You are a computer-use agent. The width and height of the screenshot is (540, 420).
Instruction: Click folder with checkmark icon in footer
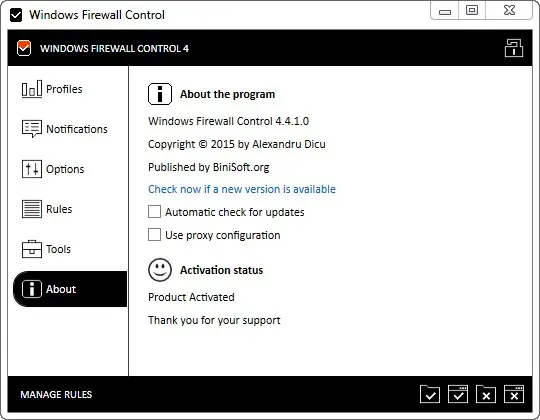pyautogui.click(x=430, y=394)
